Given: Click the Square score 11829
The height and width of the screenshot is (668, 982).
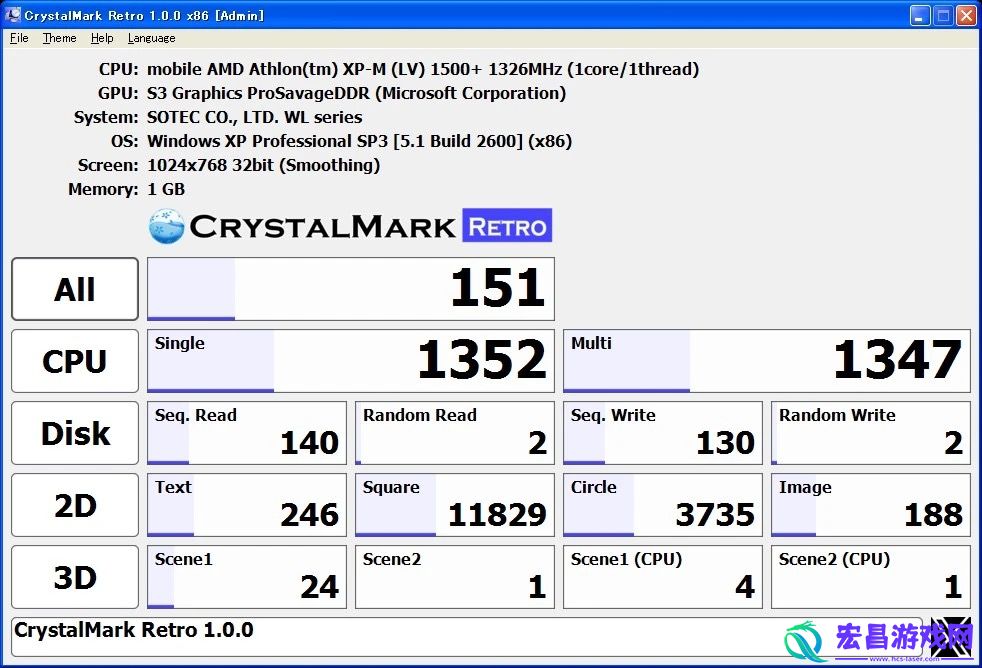Looking at the screenshot, I should (455, 505).
